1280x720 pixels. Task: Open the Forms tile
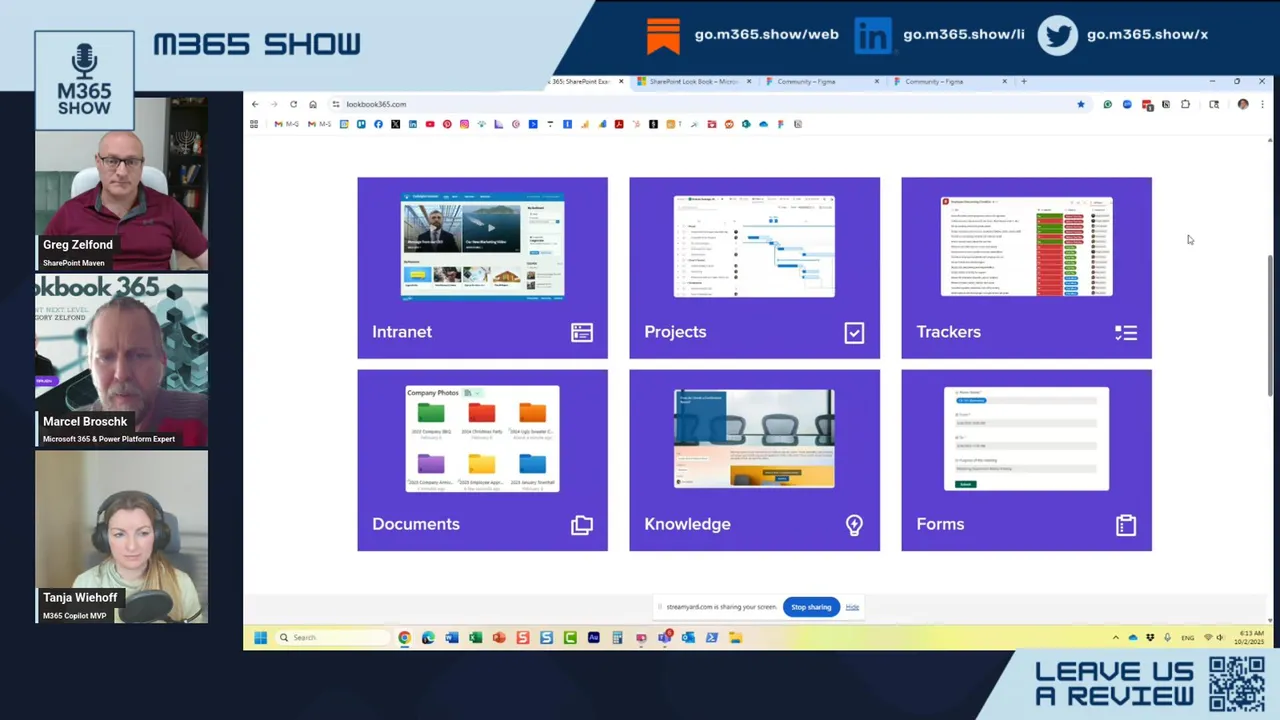[x=1026, y=460]
